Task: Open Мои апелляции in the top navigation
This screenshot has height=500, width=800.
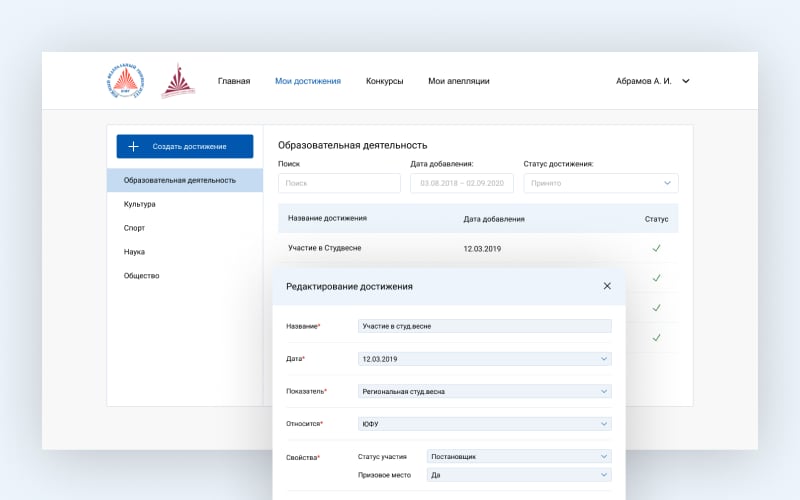Action: coord(459,81)
